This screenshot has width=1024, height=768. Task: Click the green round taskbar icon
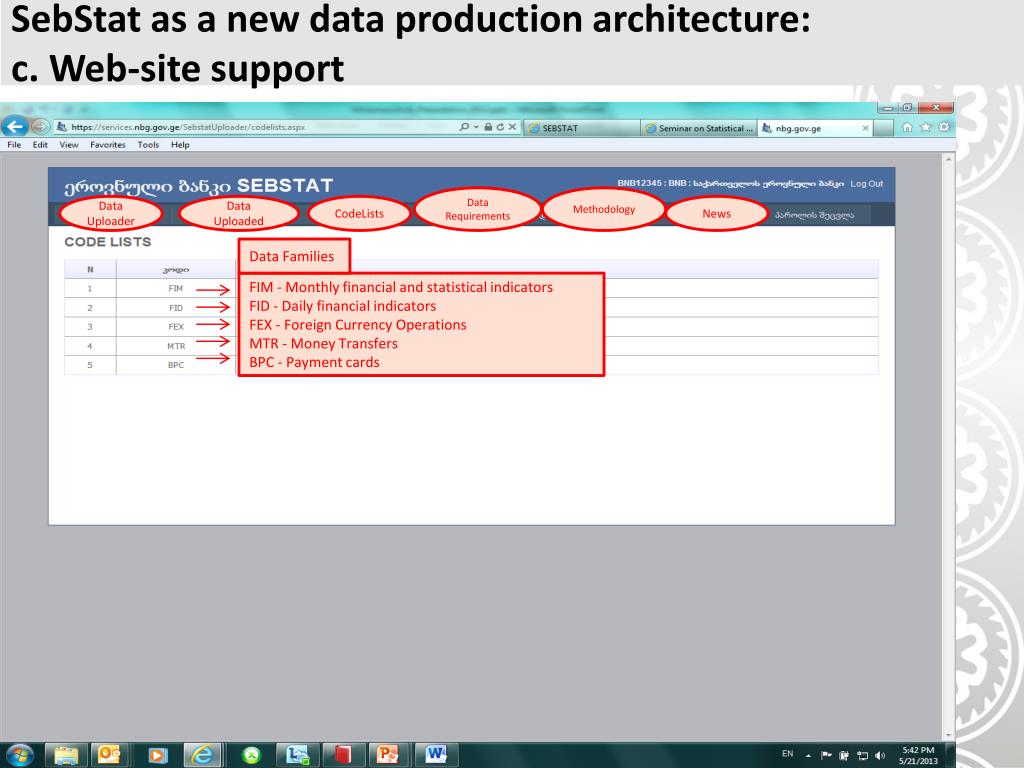point(251,756)
